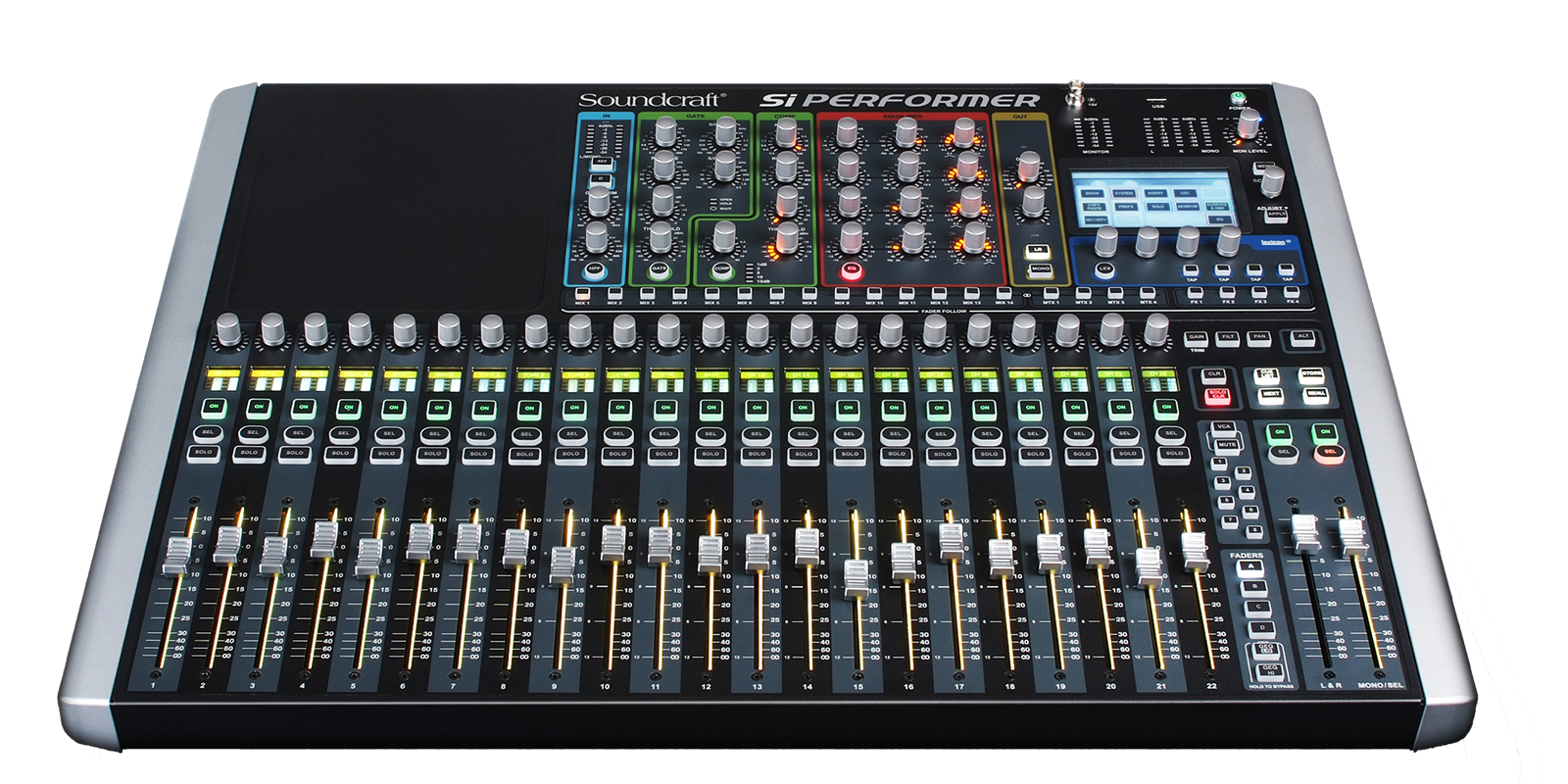This screenshot has height=784, width=1568.
Task: Enable the COMP compressor button
Action: [721, 269]
